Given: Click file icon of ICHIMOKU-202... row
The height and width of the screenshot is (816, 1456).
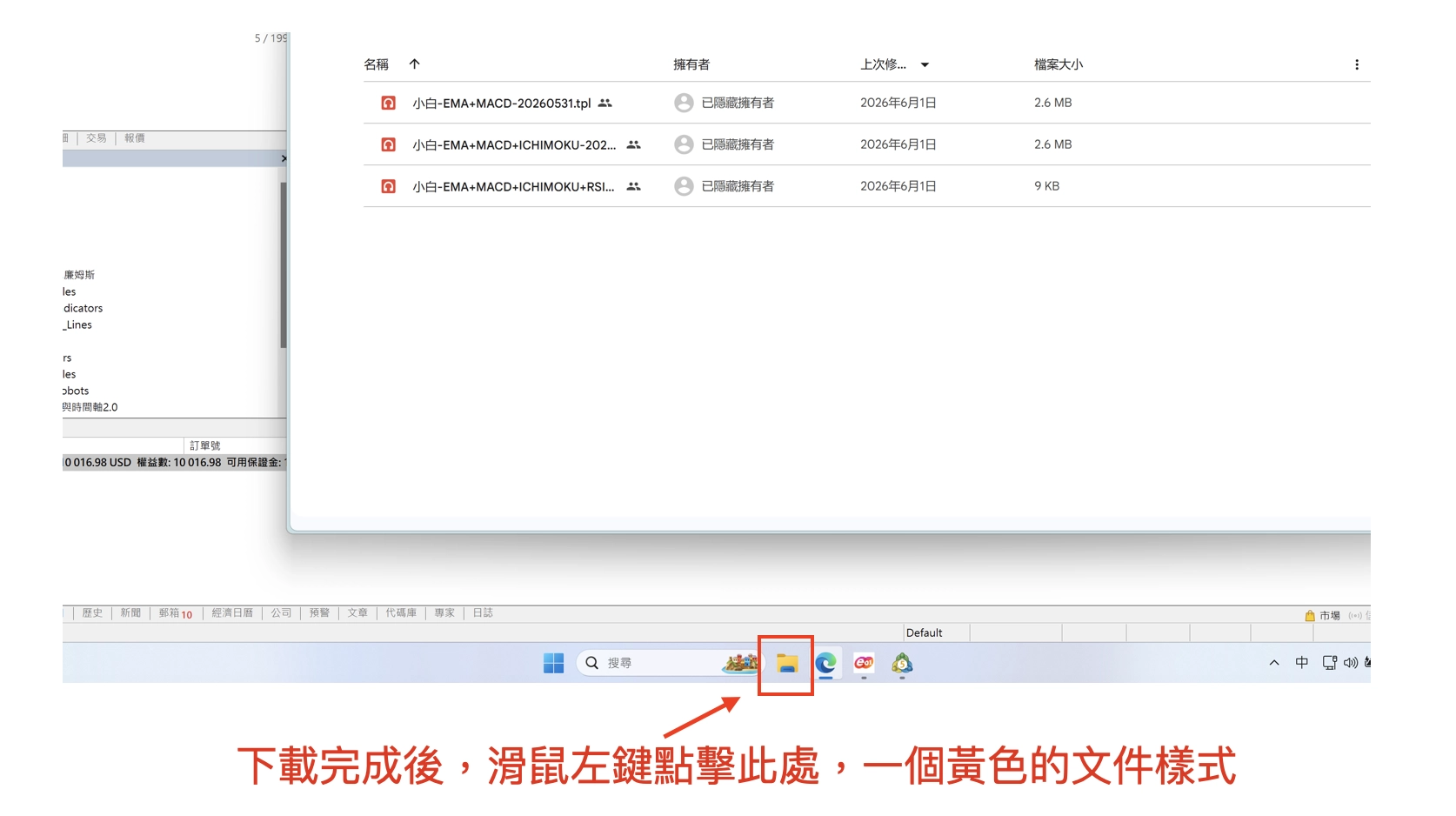Looking at the screenshot, I should click(389, 144).
